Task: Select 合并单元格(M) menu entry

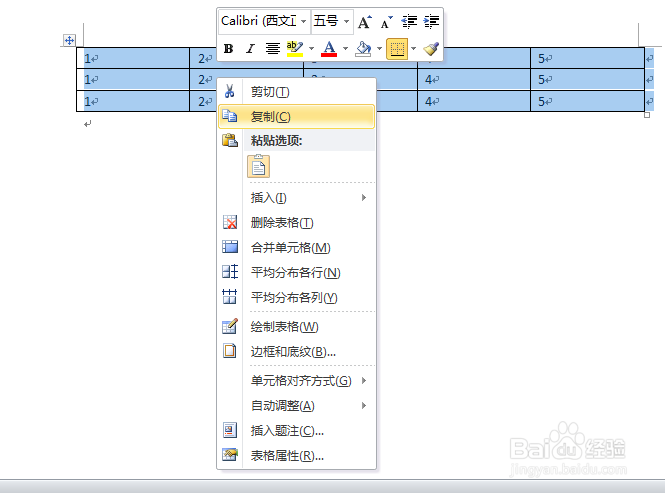Action: tap(296, 248)
